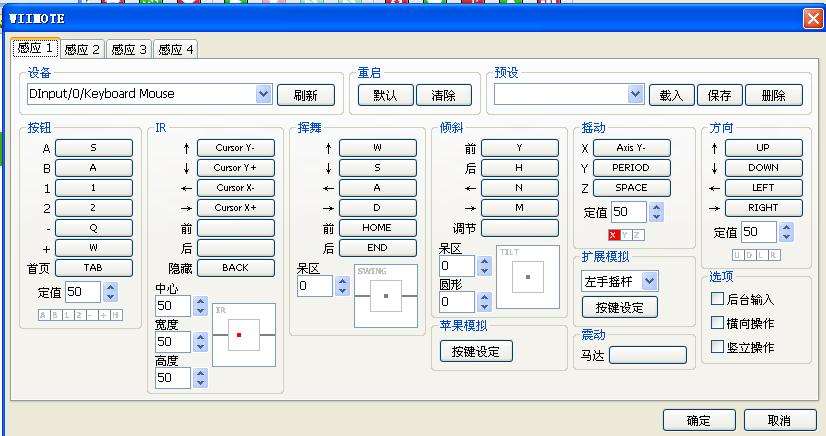826x436 pixels.
Task: Click the 倾斜 圆形 stepper arrows
Action: click(484, 302)
